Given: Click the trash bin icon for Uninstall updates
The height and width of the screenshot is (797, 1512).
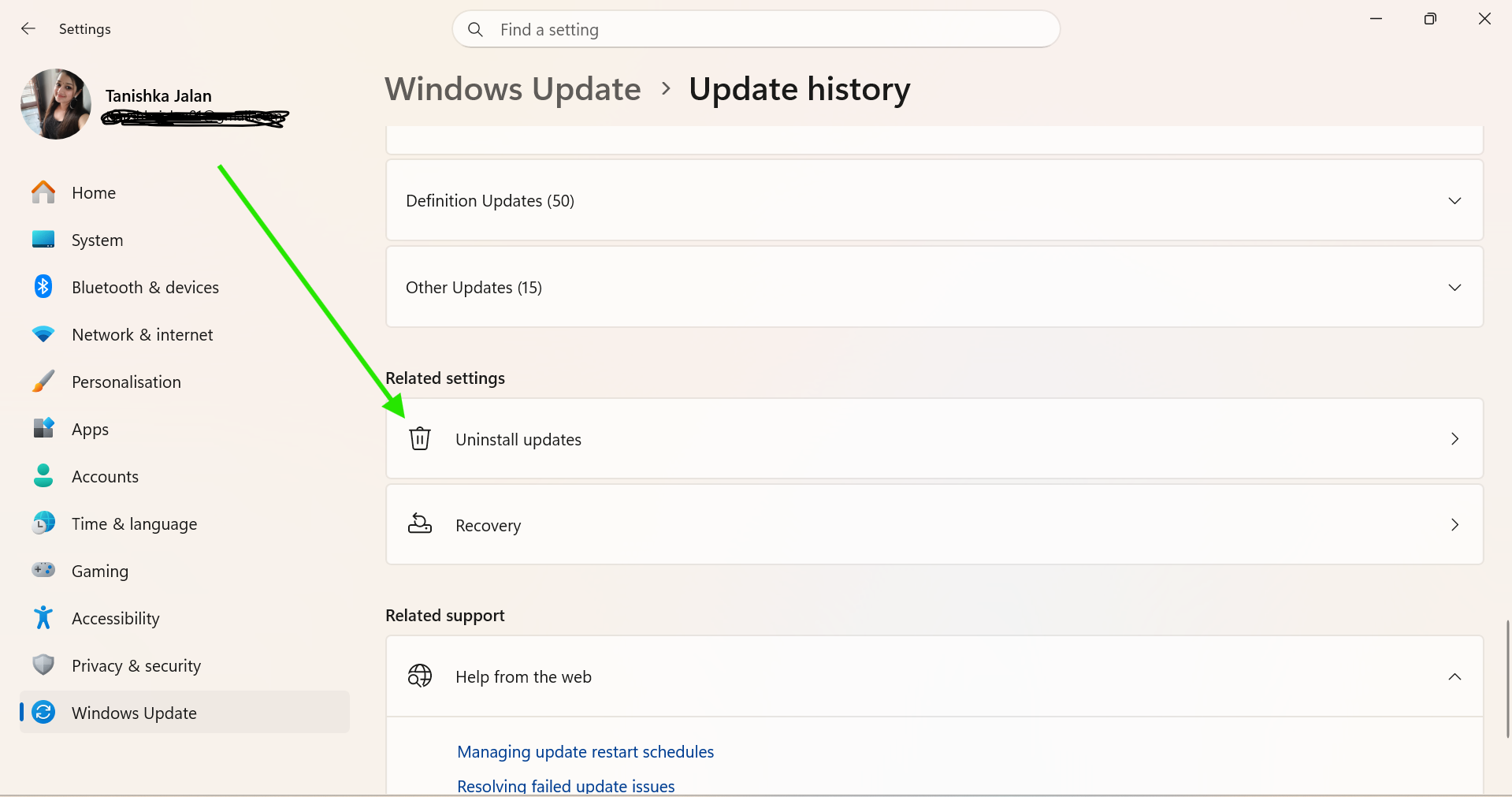Looking at the screenshot, I should [420, 438].
